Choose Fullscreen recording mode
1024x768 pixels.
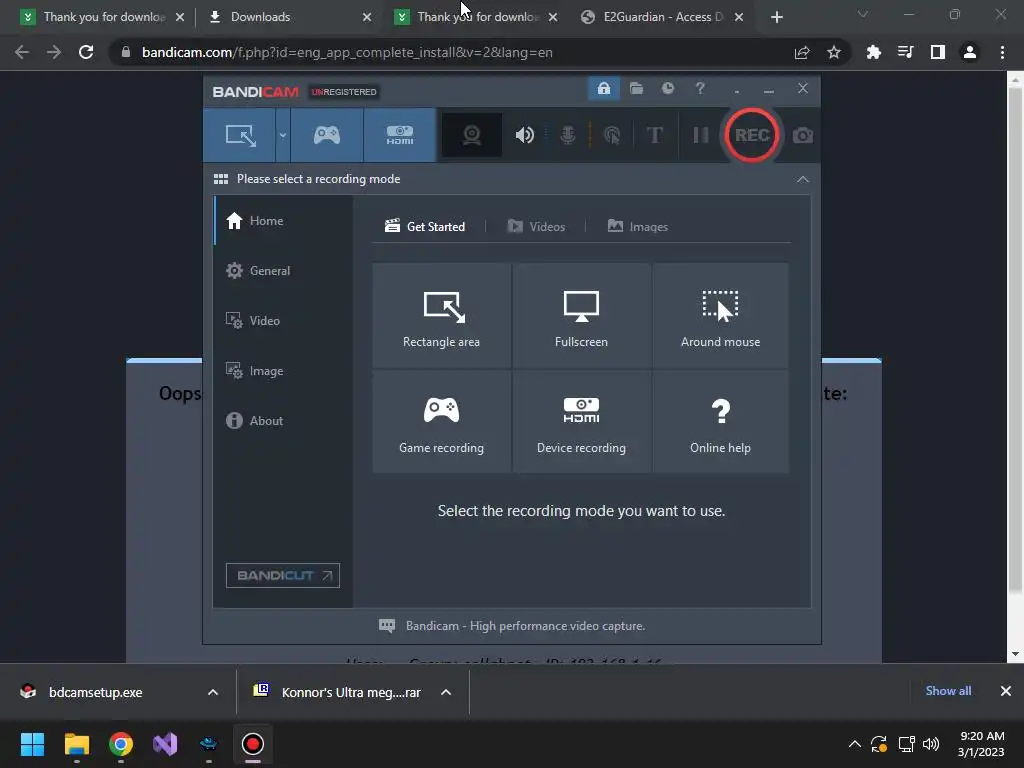point(581,316)
